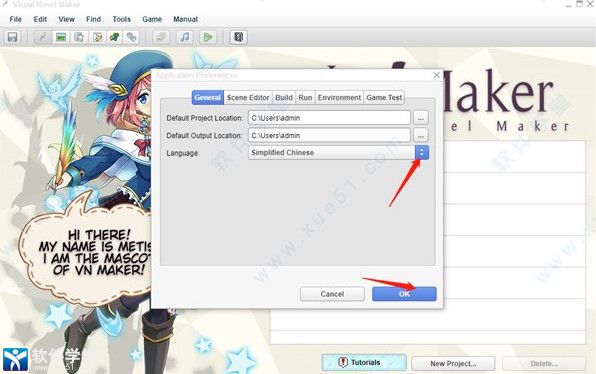Click the stacked documents toolbar icon
The width and height of the screenshot is (596, 374).
coord(79,37)
